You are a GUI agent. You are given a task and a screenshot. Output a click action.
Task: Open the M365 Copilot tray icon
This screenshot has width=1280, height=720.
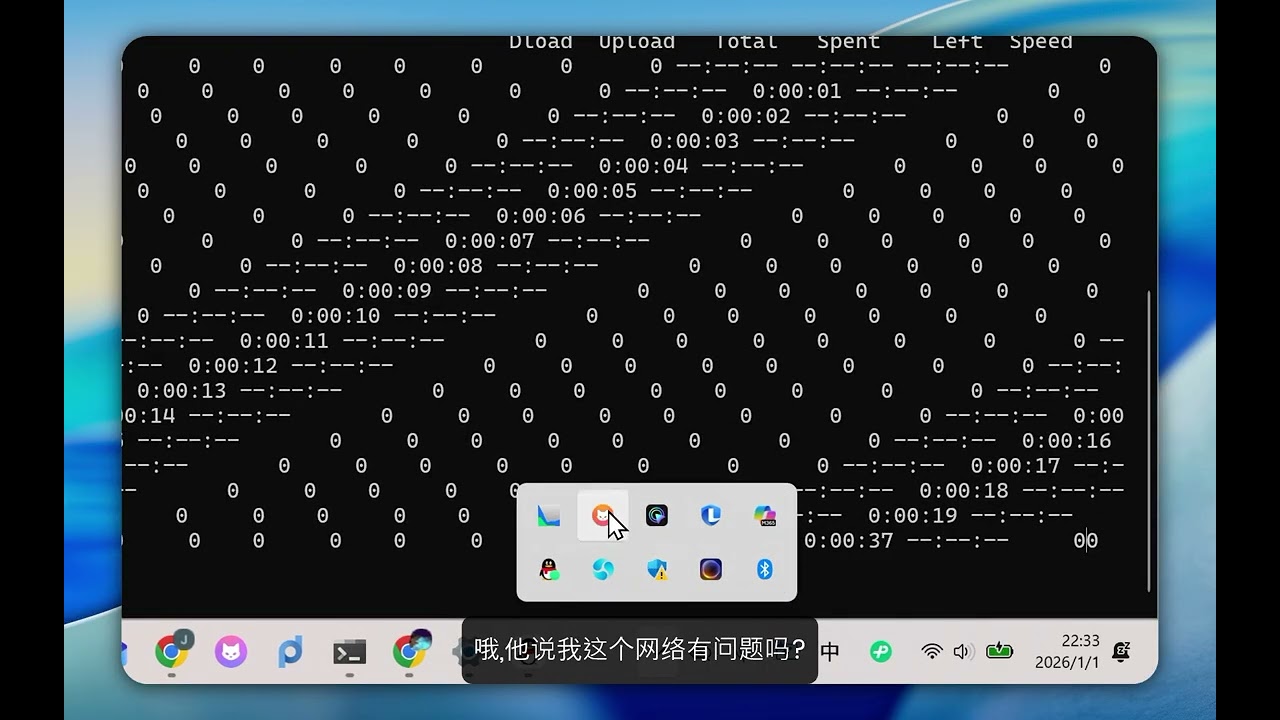(x=765, y=515)
